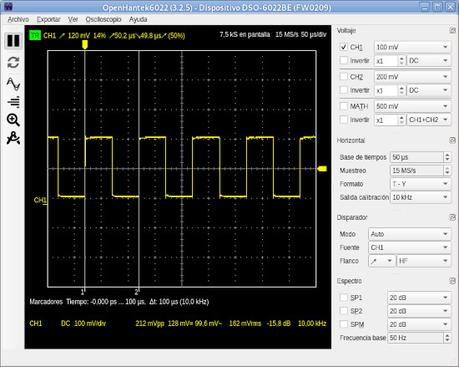The width and height of the screenshot is (459, 367).
Task: Open CH1 100 mV voltage dropdown
Action: coord(413,47)
